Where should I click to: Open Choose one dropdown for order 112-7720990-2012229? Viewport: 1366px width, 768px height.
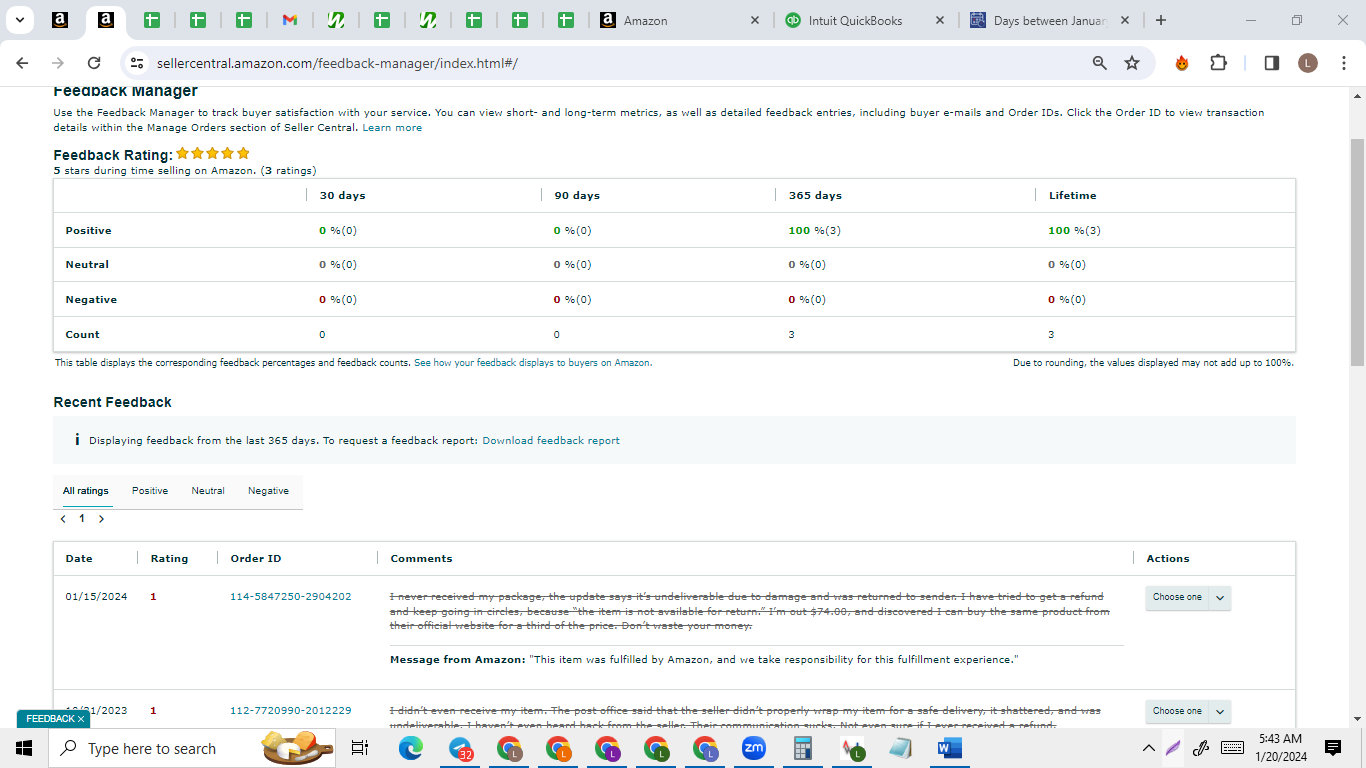coord(1188,711)
